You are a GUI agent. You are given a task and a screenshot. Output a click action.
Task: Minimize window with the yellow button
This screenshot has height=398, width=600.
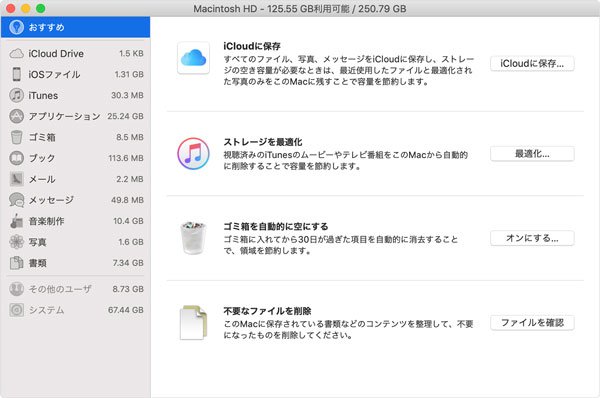[x=26, y=8]
